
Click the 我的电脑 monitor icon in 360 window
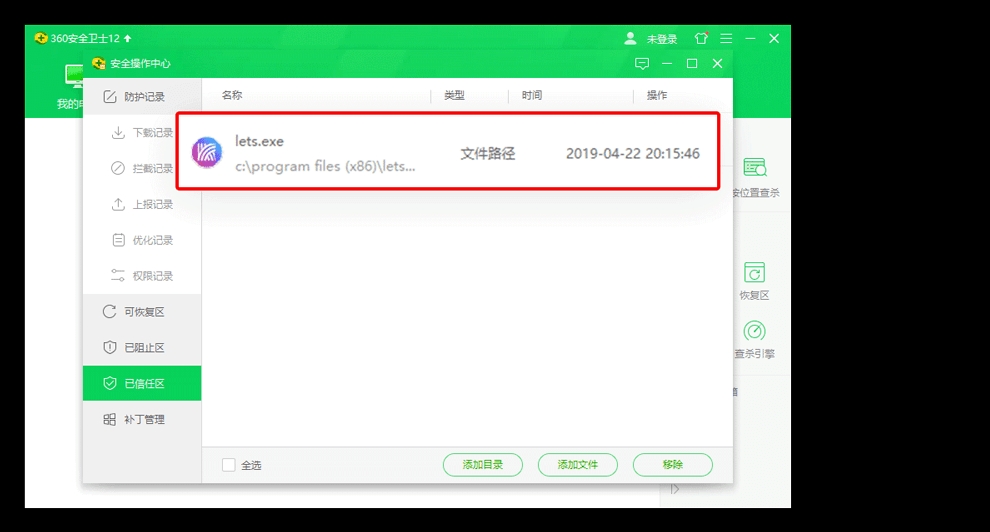75,76
